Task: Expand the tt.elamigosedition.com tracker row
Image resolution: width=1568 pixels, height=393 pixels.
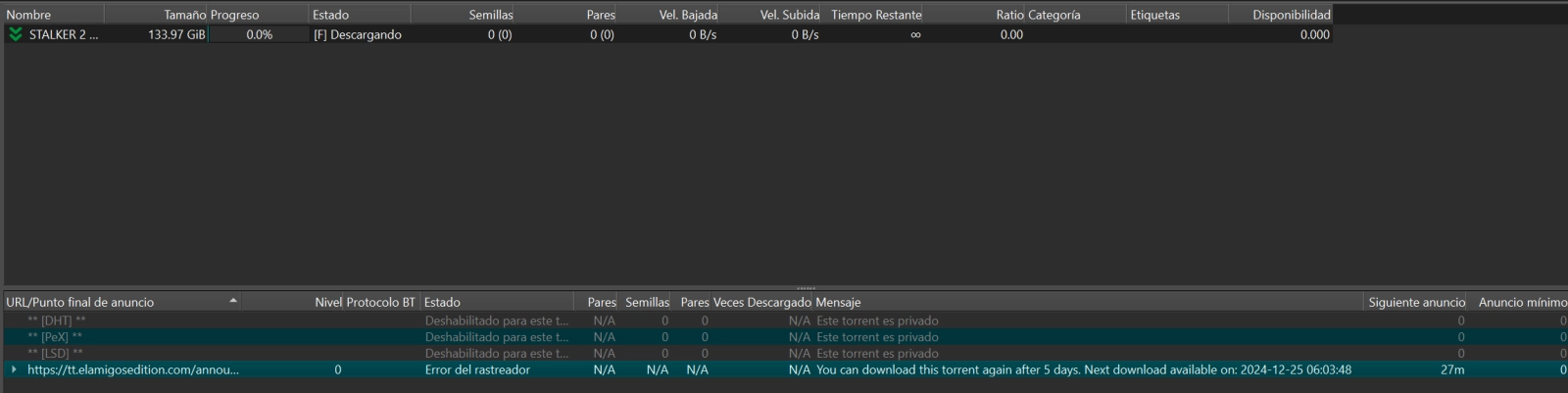Action: coord(14,369)
